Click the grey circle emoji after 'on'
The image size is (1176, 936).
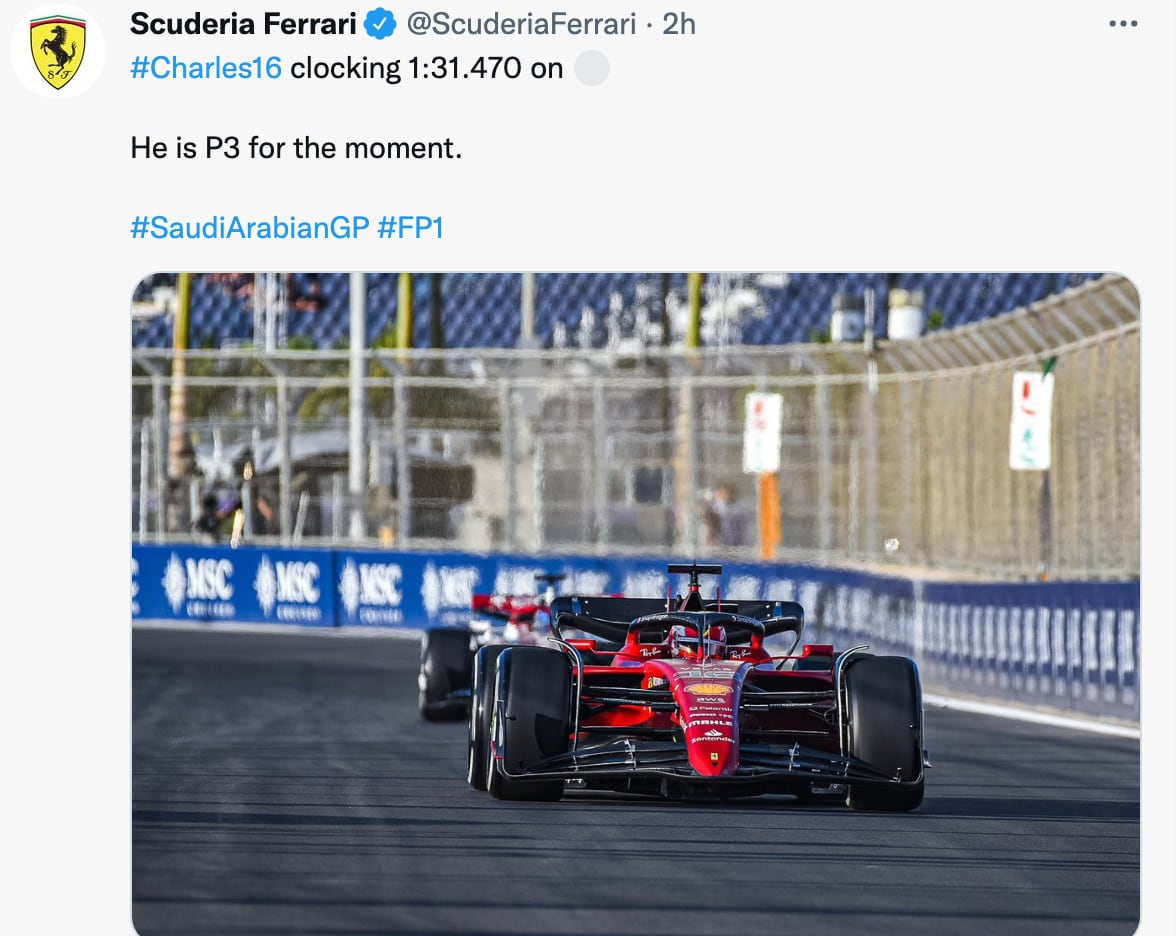tap(592, 68)
